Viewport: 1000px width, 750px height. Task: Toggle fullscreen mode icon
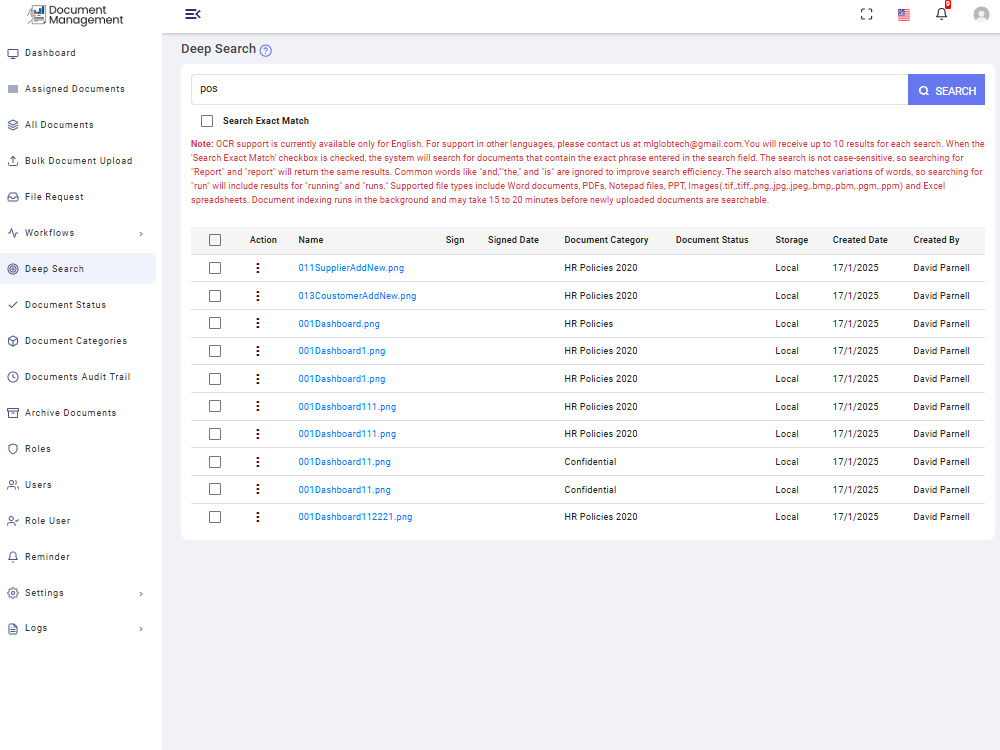tap(866, 14)
